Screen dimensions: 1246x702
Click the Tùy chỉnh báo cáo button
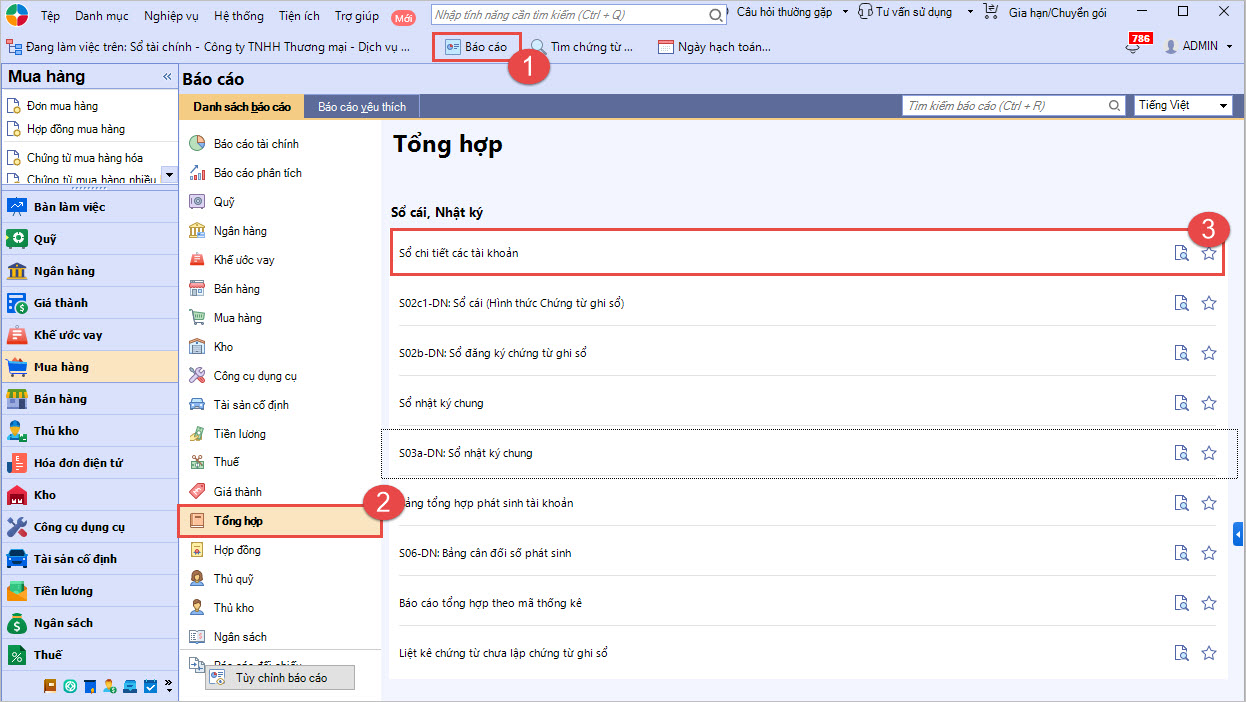tap(279, 678)
